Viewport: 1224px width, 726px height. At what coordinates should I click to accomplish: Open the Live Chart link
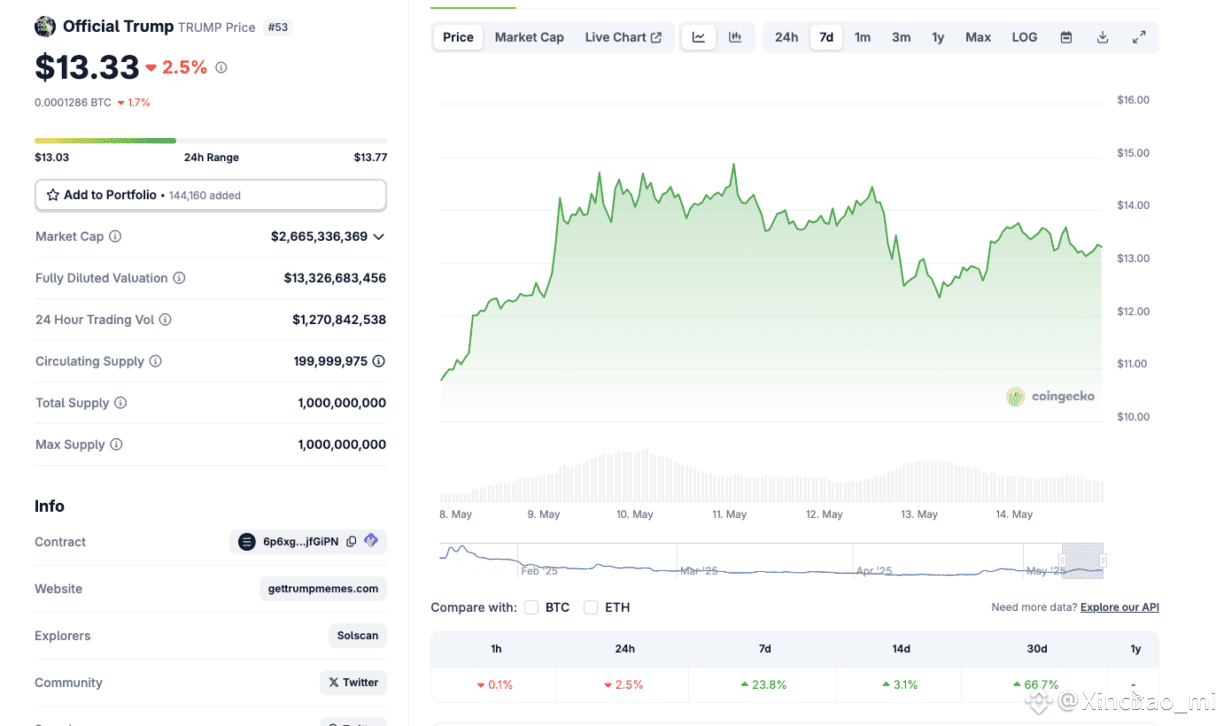(623, 37)
